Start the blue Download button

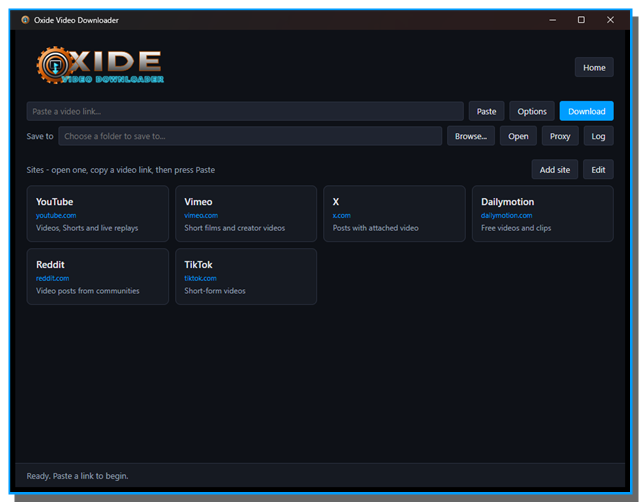[586, 111]
